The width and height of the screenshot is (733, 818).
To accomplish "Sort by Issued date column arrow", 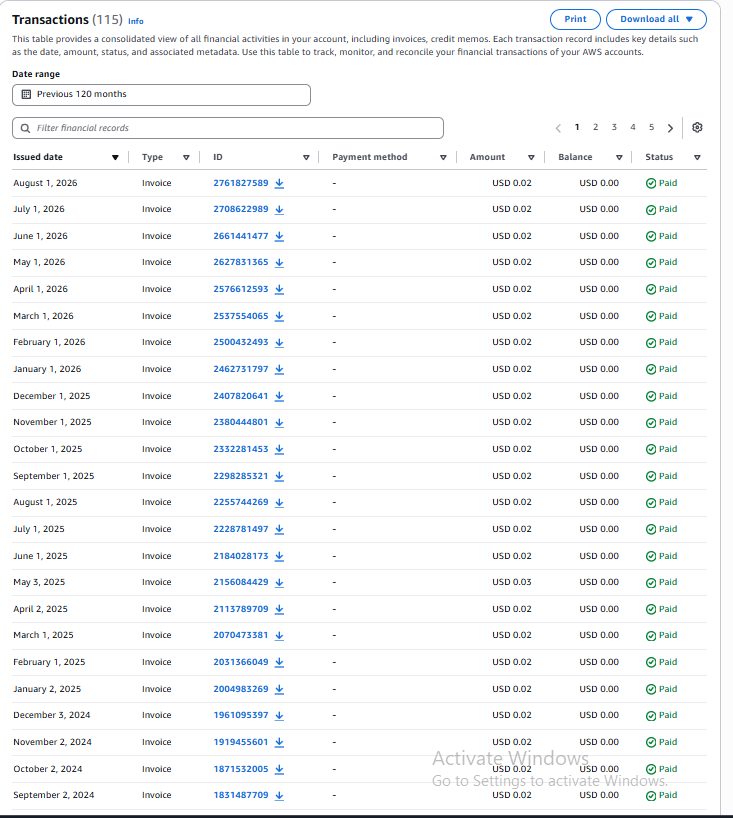I will pos(115,158).
